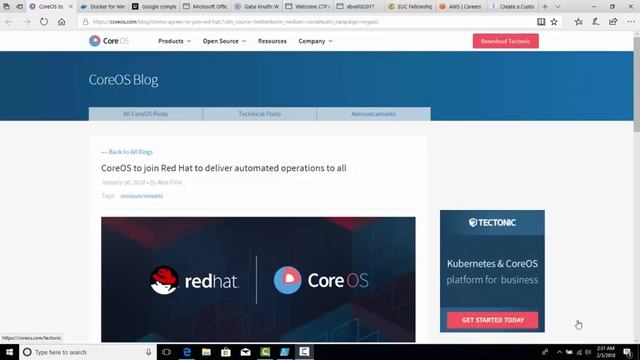Viewport: 640px width, 360px height.
Task: Expand the Products menu
Action: pos(174,41)
